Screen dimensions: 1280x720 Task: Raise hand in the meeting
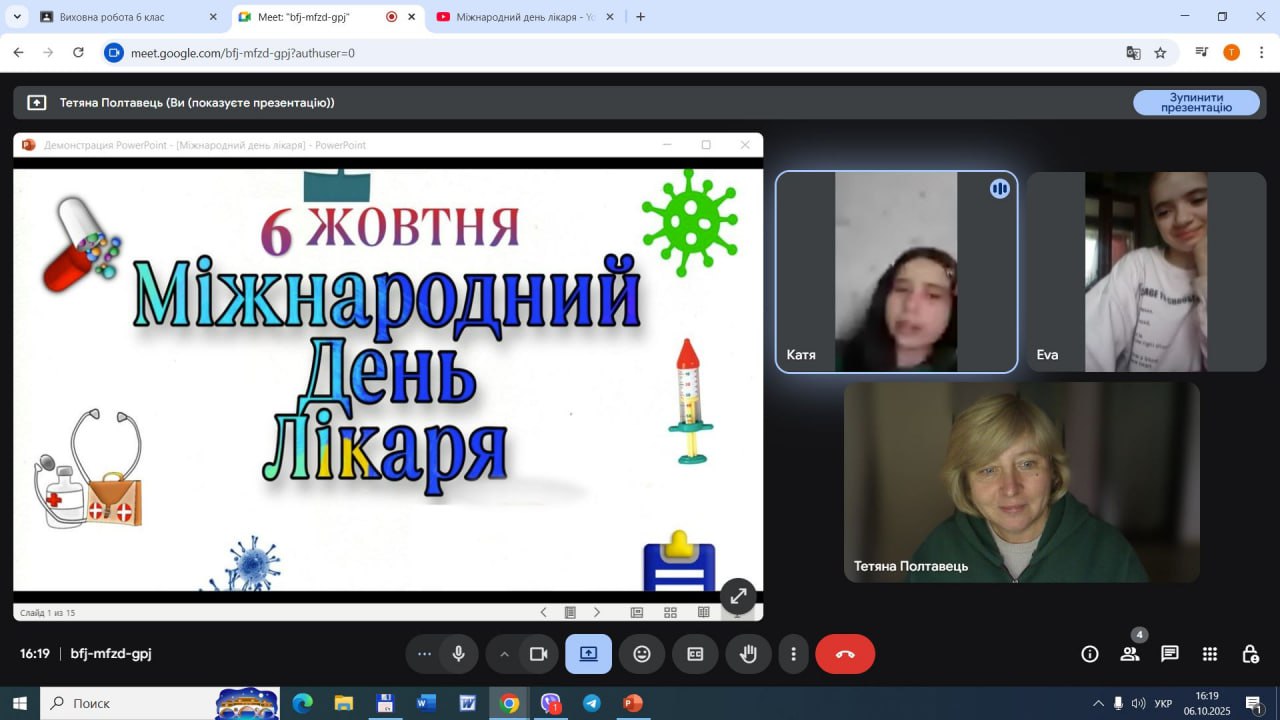[748, 654]
